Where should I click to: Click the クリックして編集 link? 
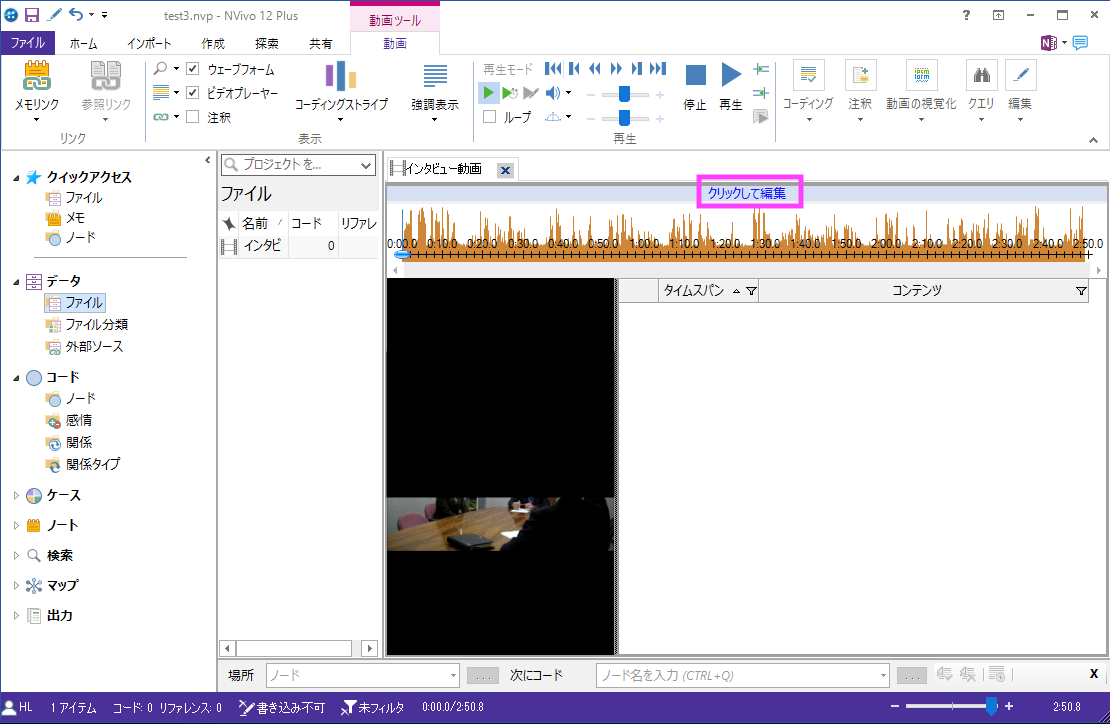point(746,193)
